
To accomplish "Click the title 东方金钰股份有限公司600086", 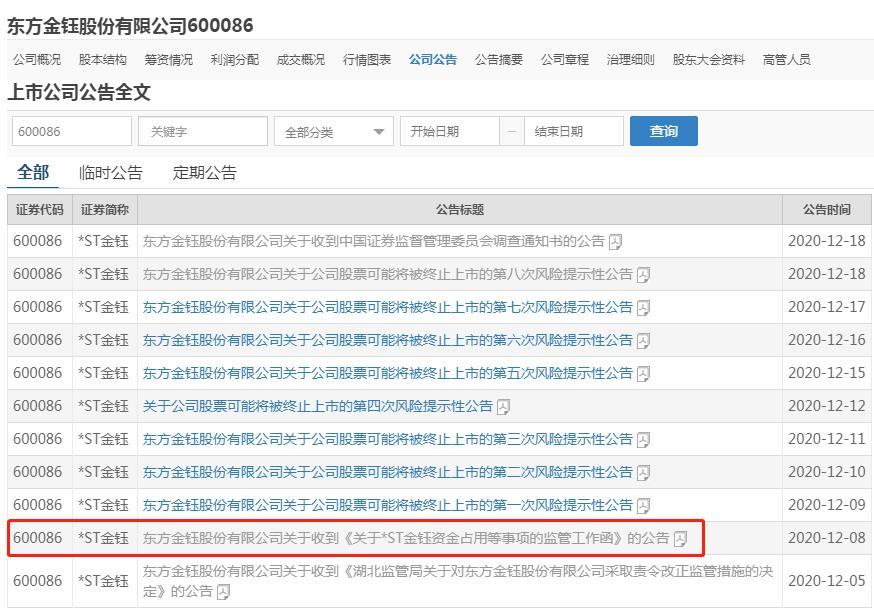I will [130, 25].
